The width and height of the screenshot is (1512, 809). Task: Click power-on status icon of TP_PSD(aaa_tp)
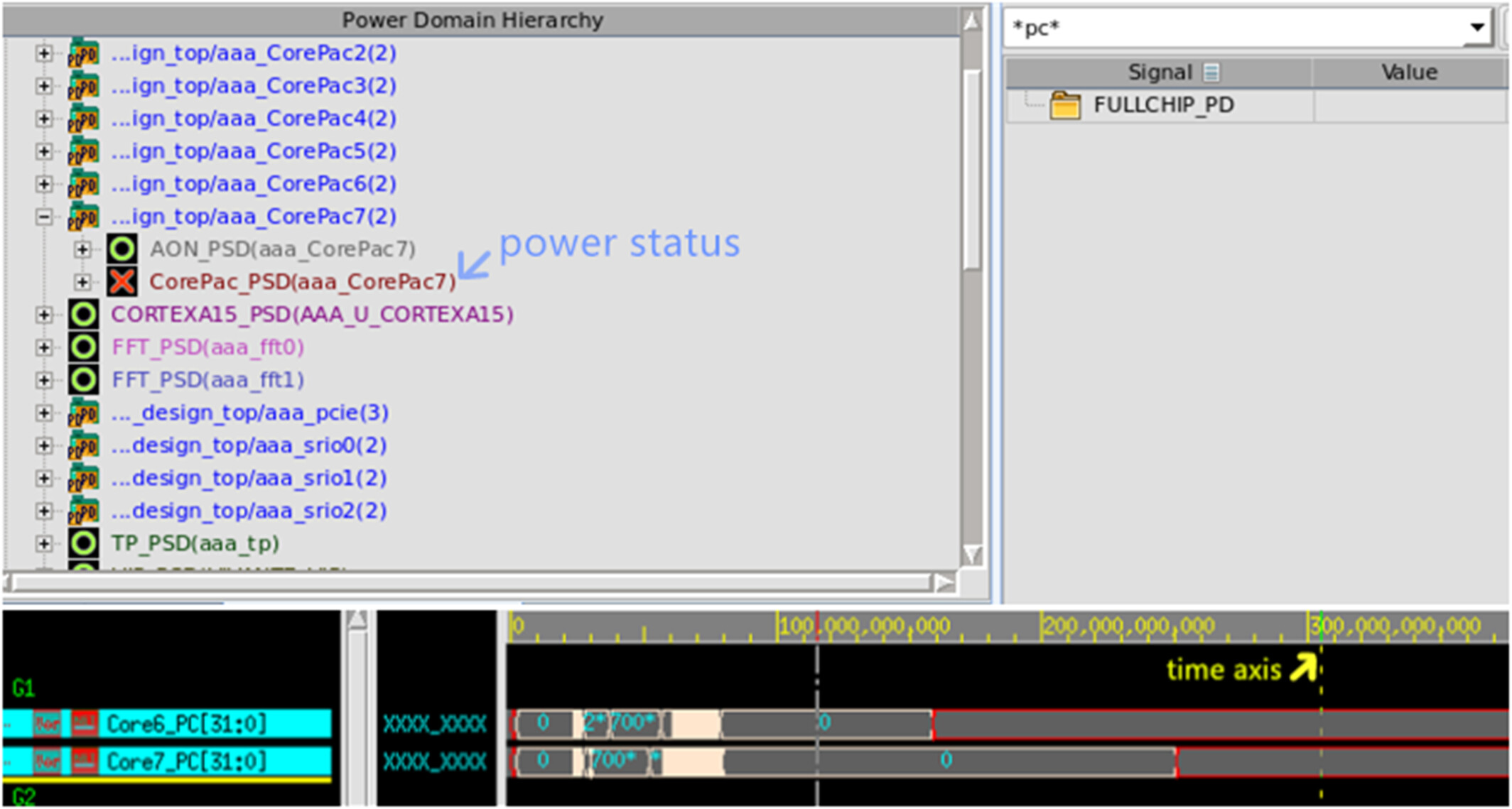tap(83, 544)
